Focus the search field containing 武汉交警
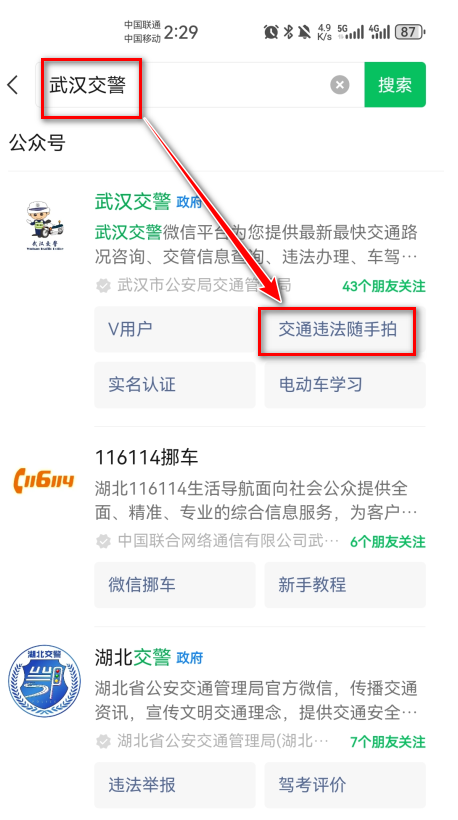Screen dimensions: 458x820 pos(200,85)
